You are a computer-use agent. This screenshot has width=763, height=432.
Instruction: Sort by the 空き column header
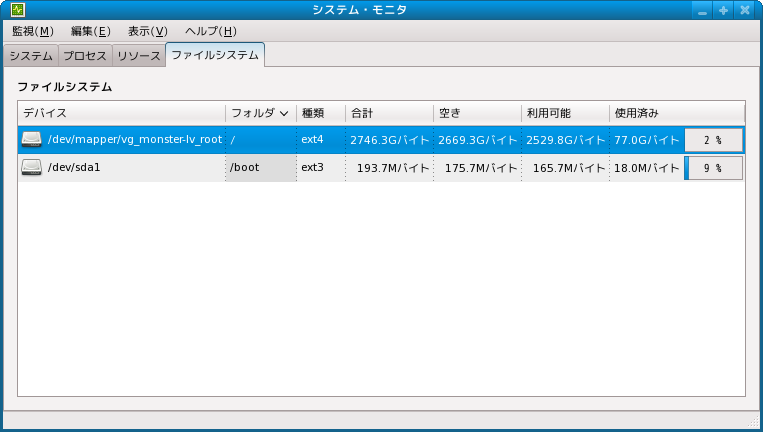pos(476,113)
